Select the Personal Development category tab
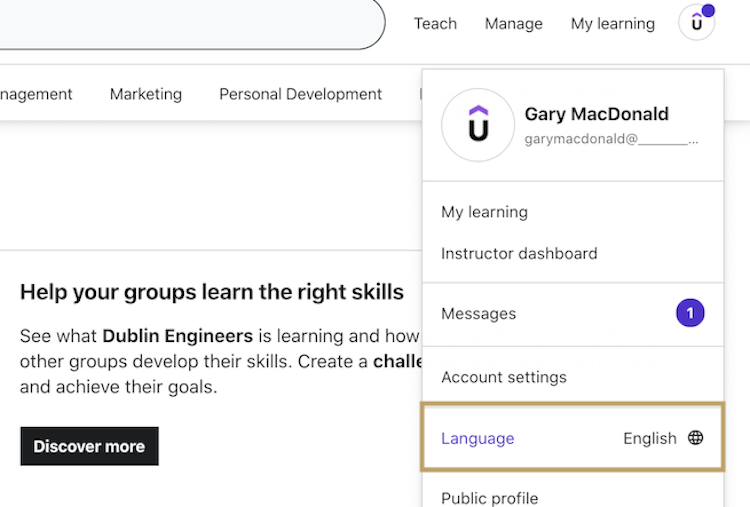Viewport: 750px width, 507px height. point(300,94)
